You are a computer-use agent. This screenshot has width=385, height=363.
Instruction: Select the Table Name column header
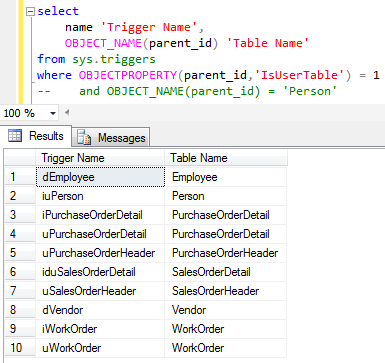click(226, 158)
